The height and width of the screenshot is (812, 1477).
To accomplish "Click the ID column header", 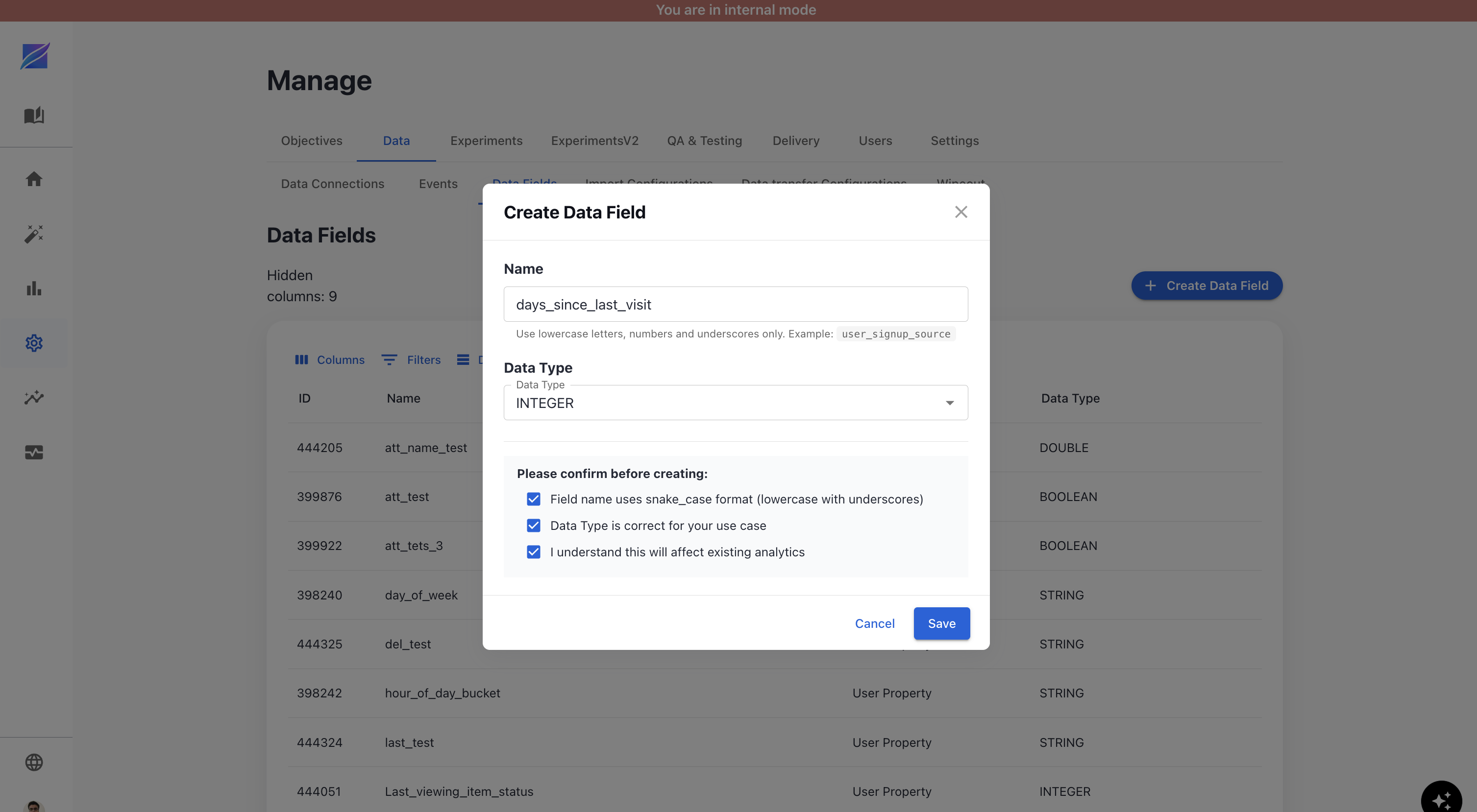I will coord(304,398).
